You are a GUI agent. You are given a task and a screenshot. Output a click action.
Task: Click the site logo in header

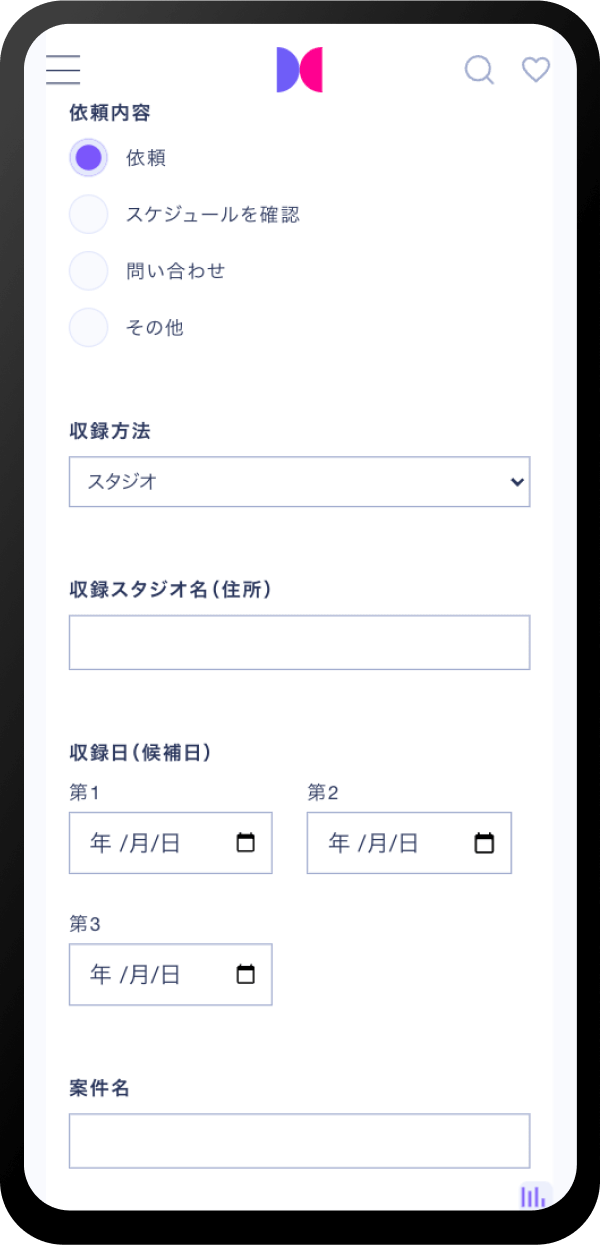(299, 70)
